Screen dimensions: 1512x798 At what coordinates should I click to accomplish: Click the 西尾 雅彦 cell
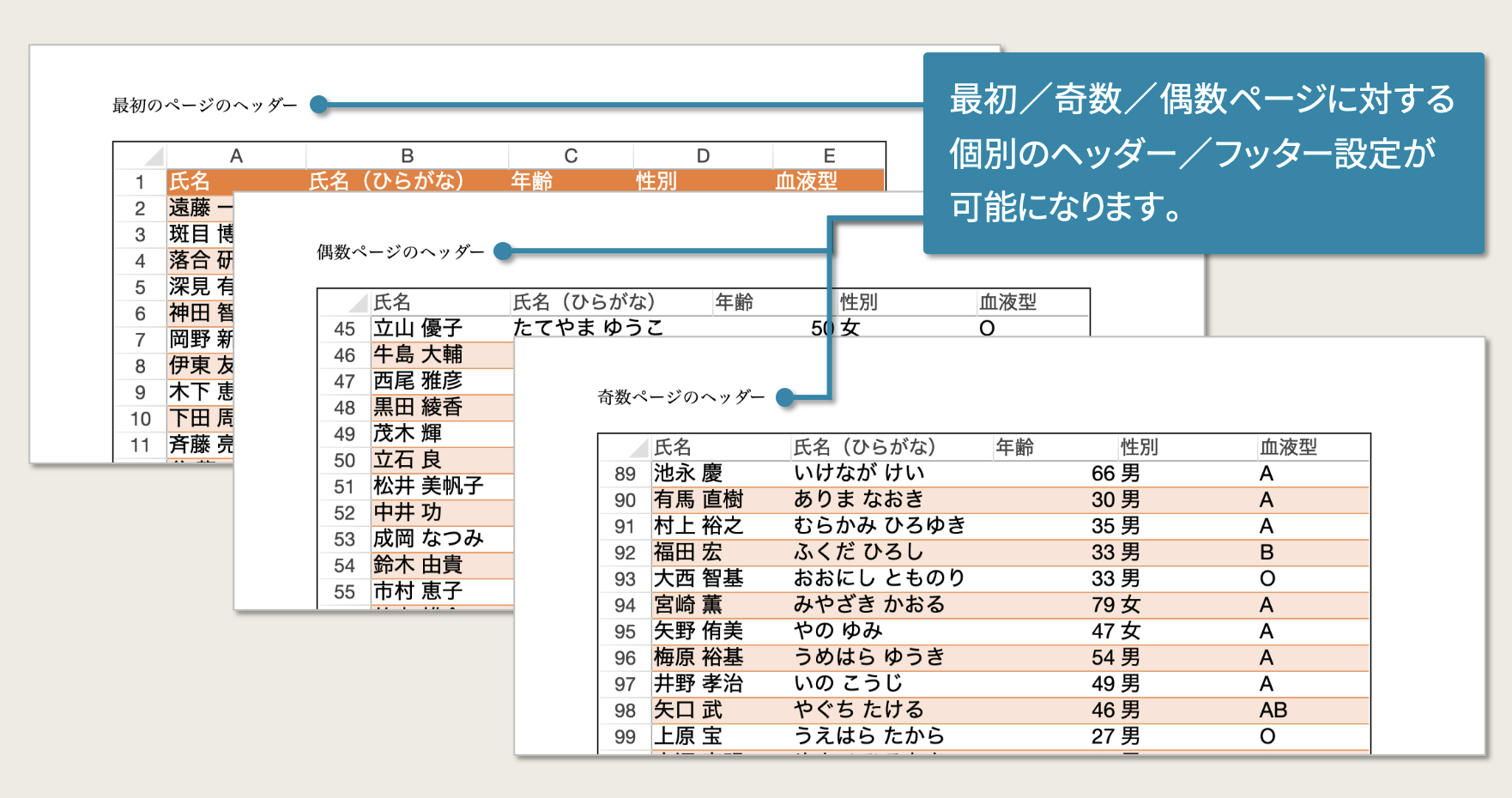tap(442, 380)
